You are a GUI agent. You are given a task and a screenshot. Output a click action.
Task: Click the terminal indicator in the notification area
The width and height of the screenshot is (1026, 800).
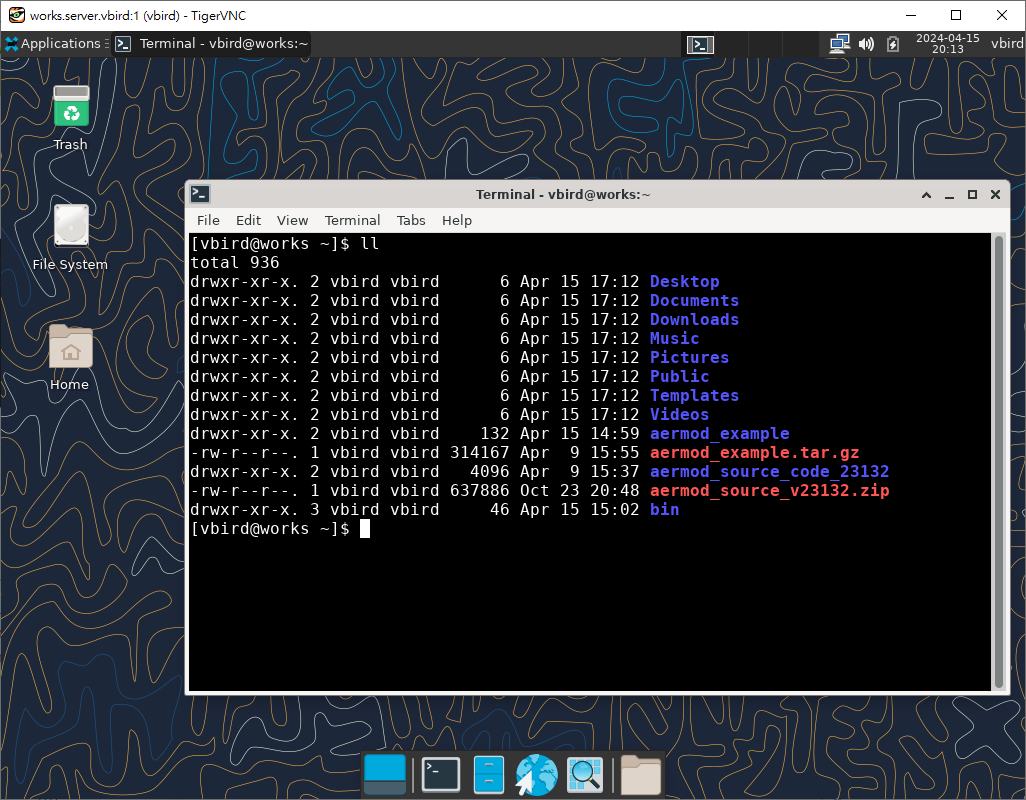701,44
